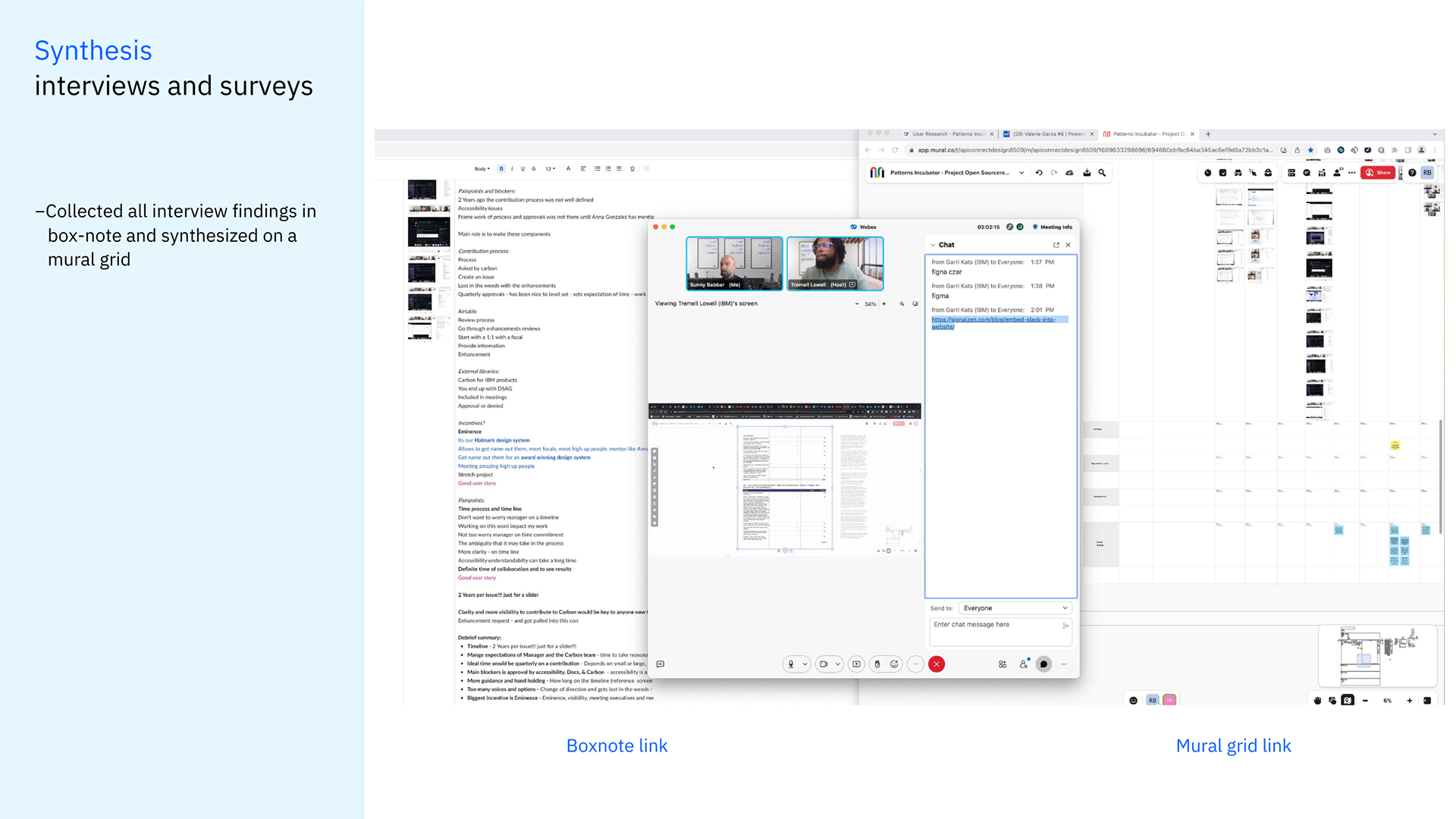Expand the Mural title dropdown chevron

point(1021,173)
